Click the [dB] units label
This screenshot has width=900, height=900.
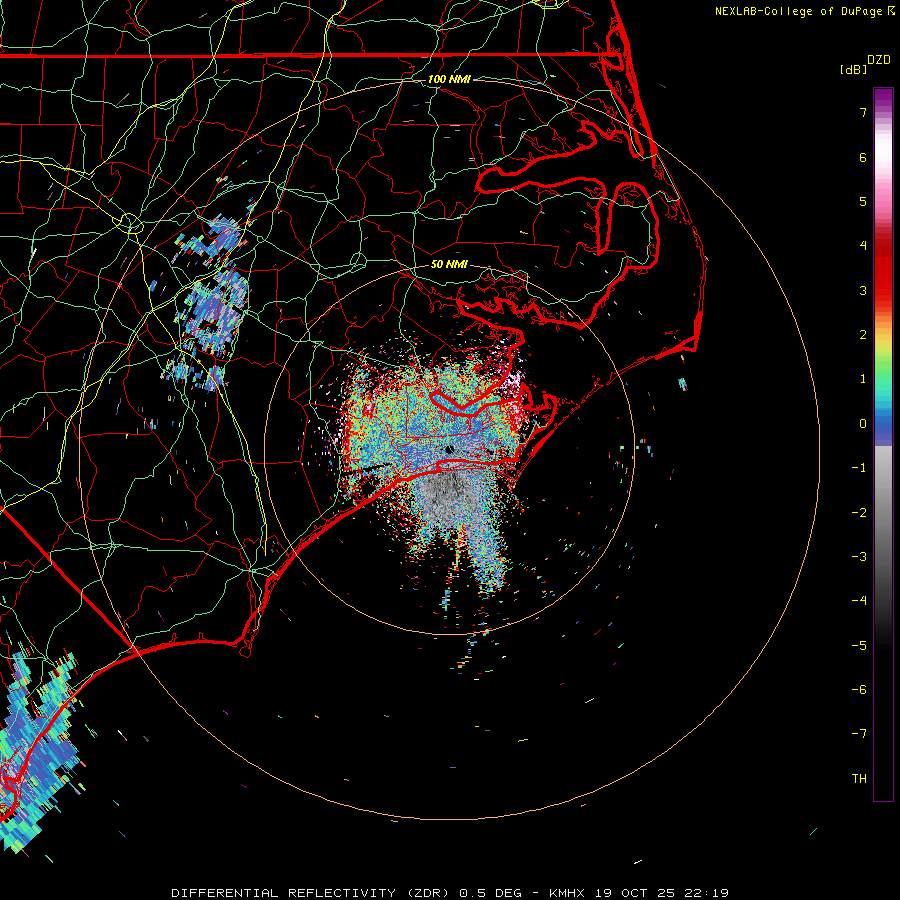[854, 69]
